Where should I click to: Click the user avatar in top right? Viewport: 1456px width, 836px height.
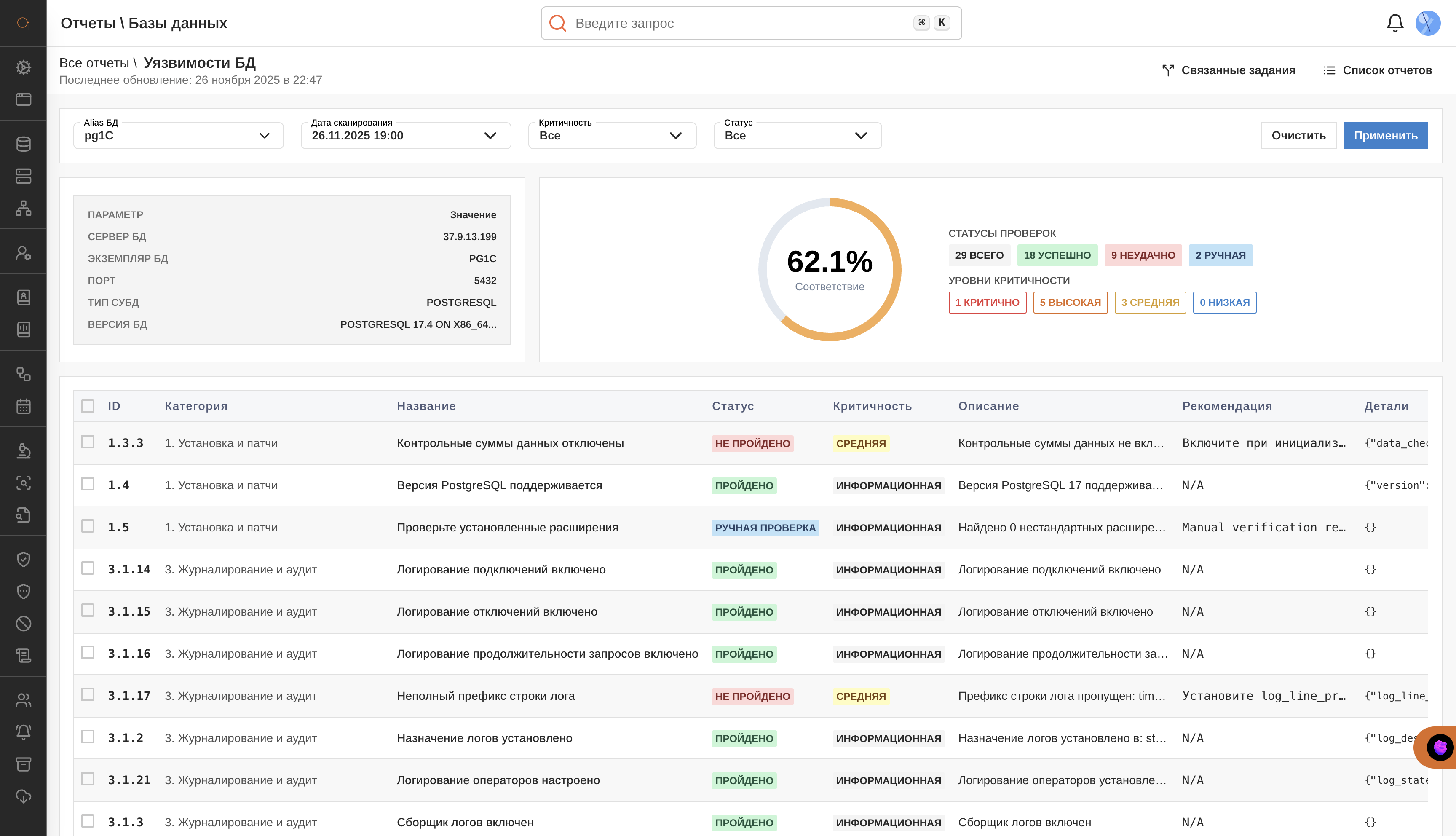(1428, 23)
